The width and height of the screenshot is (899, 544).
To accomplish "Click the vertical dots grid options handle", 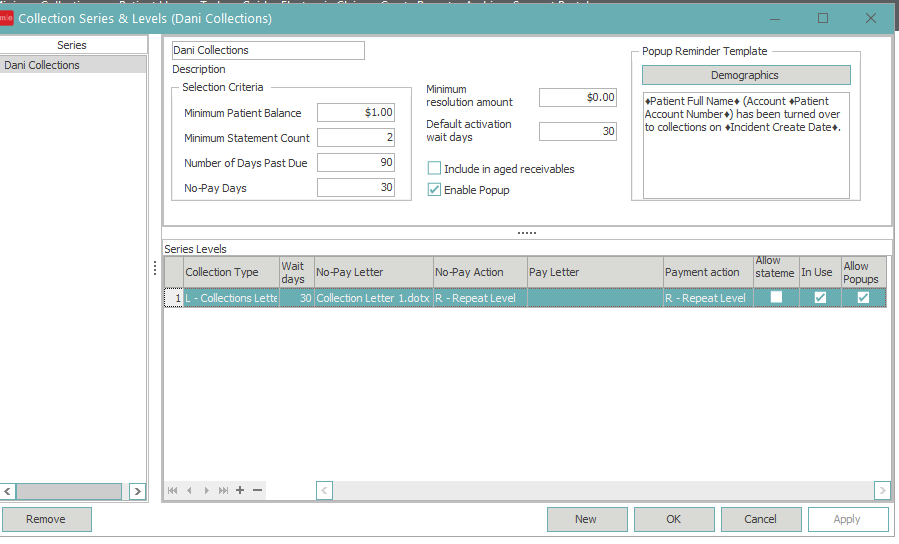I will [x=154, y=268].
